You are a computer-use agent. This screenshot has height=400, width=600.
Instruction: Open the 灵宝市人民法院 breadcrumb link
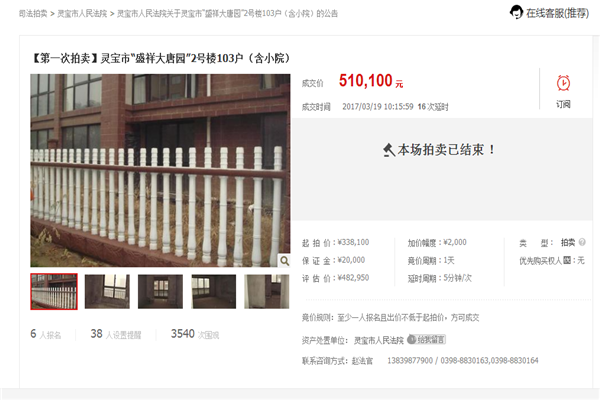pyautogui.click(x=82, y=14)
